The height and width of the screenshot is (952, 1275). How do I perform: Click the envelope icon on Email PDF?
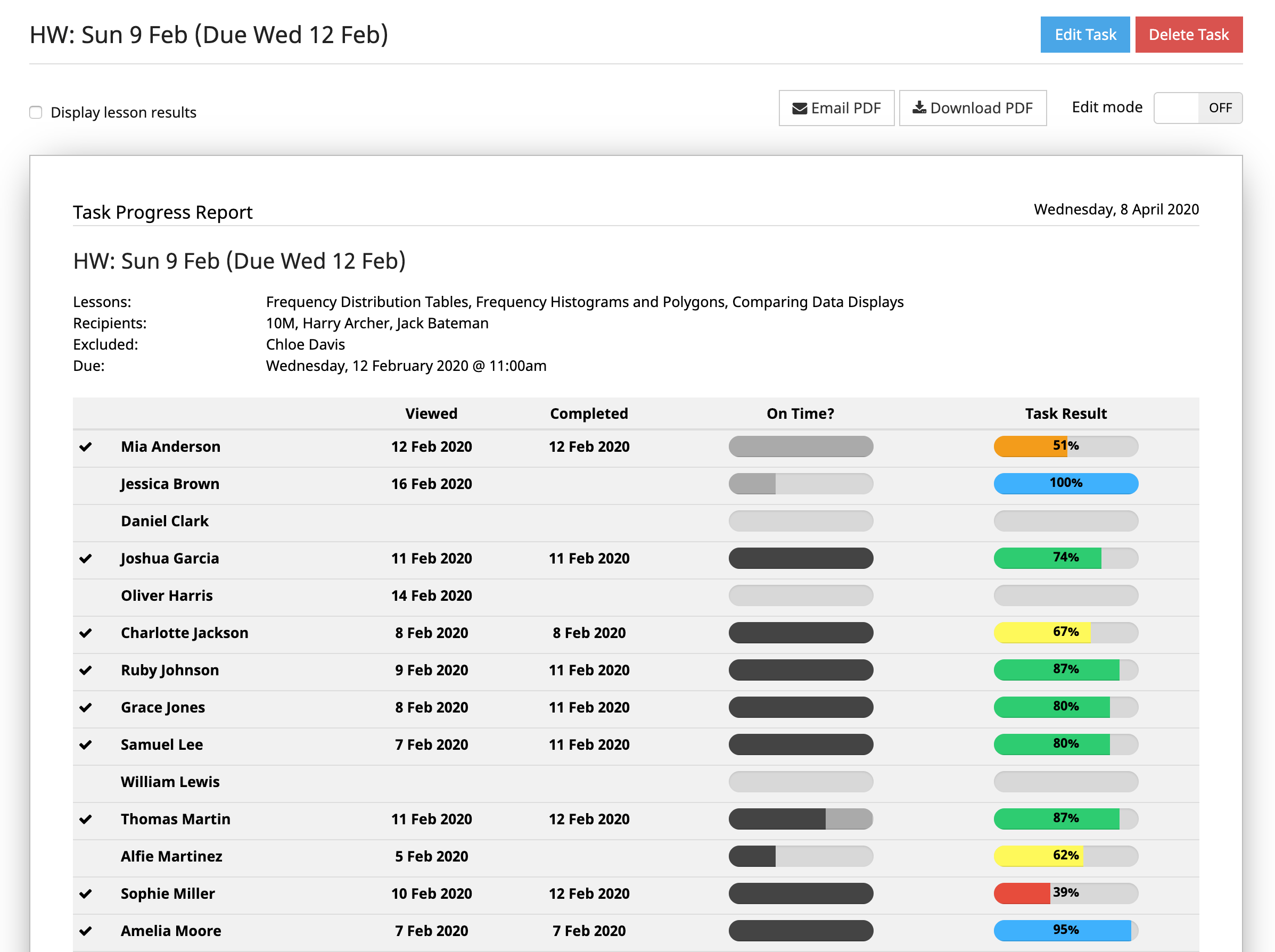pyautogui.click(x=799, y=108)
